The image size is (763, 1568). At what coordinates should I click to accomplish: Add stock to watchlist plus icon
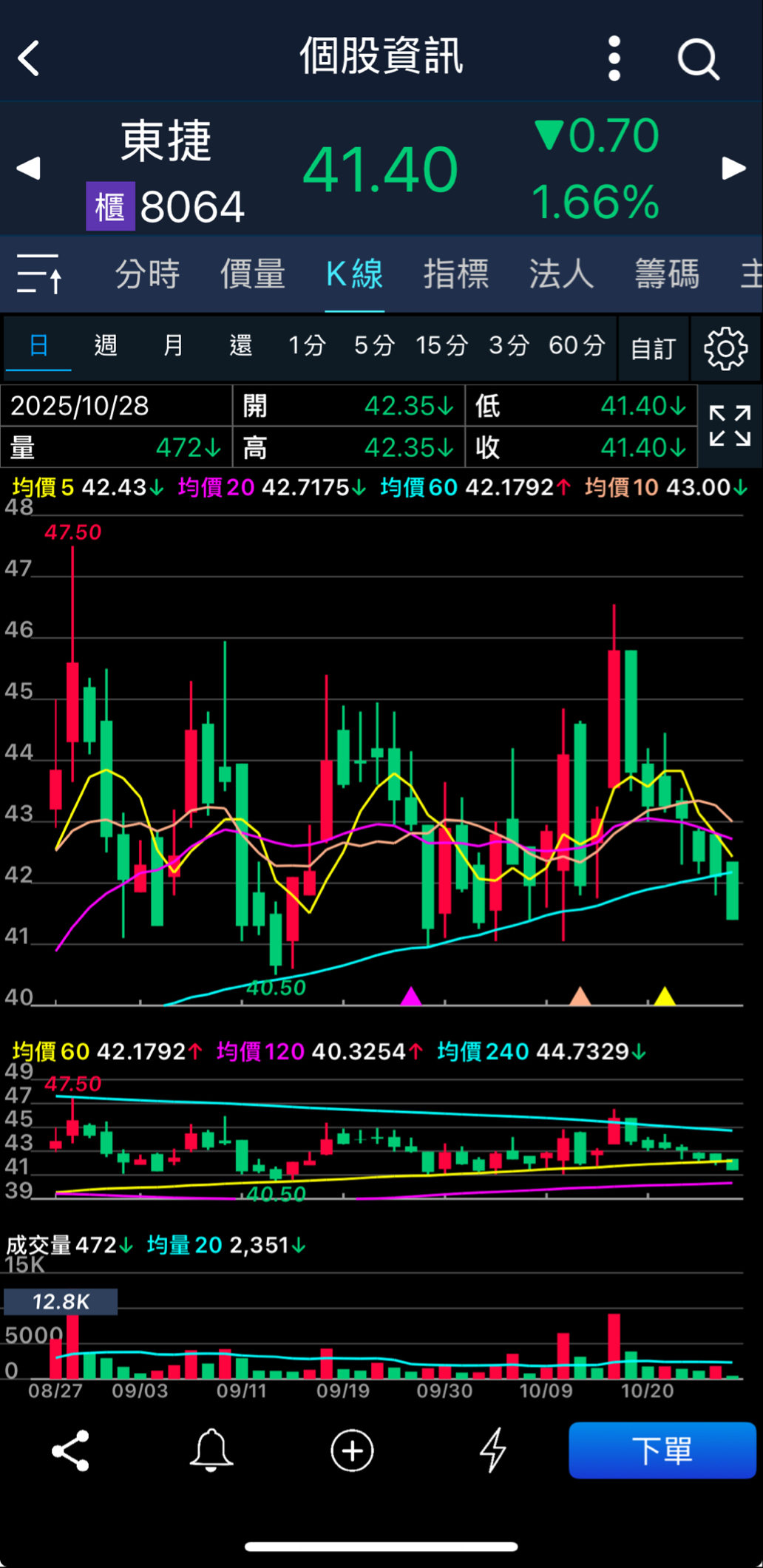click(x=352, y=1450)
